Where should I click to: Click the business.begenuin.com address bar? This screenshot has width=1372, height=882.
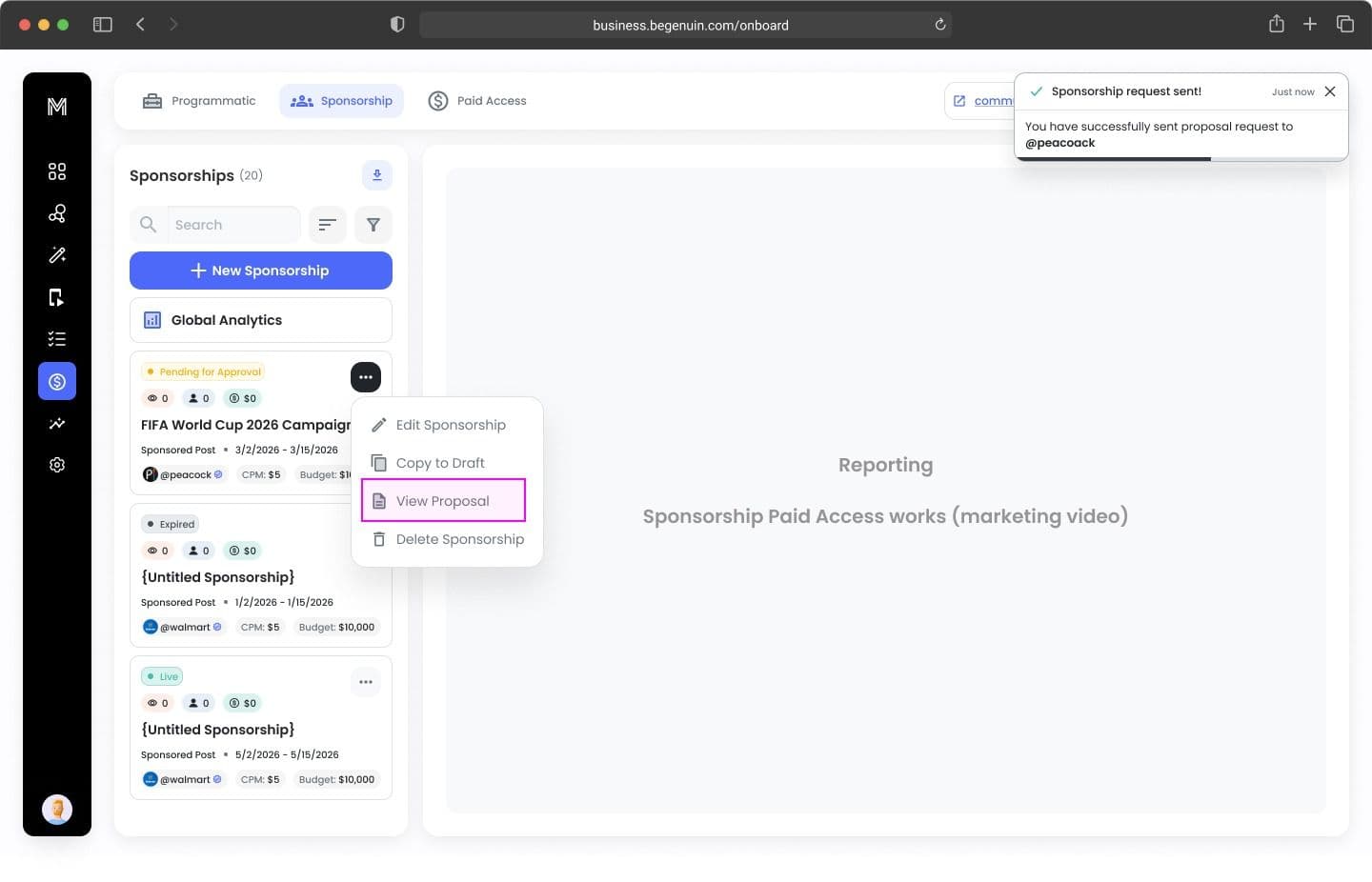pyautogui.click(x=686, y=25)
